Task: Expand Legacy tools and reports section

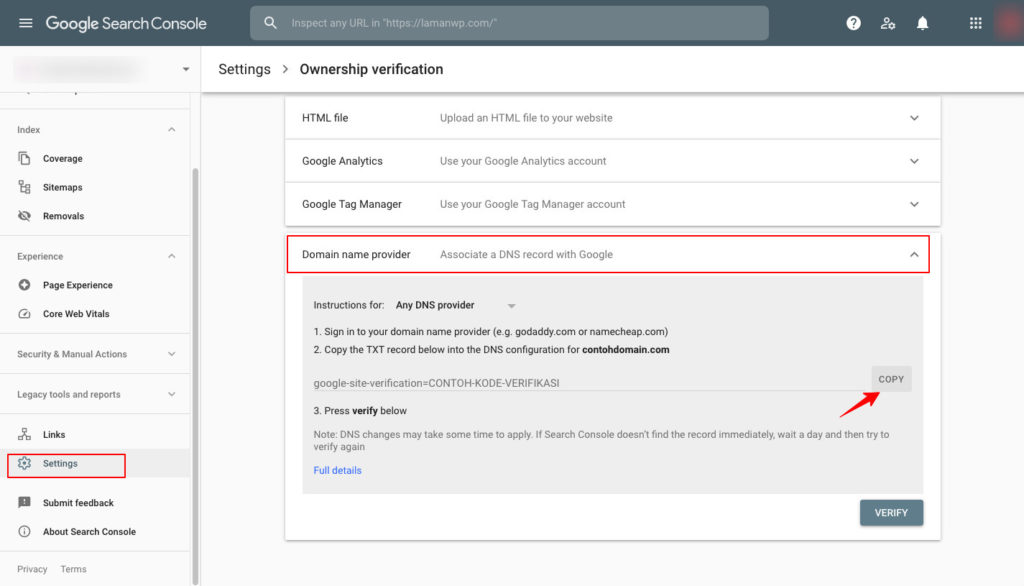Action: point(171,395)
